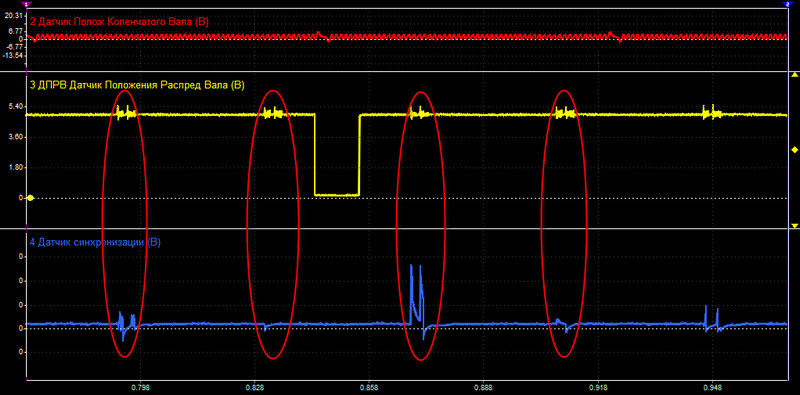The width and height of the screenshot is (800, 395).
Task: Select channel 3 ДПРВ camshaft sensor label
Action: (x=137, y=85)
